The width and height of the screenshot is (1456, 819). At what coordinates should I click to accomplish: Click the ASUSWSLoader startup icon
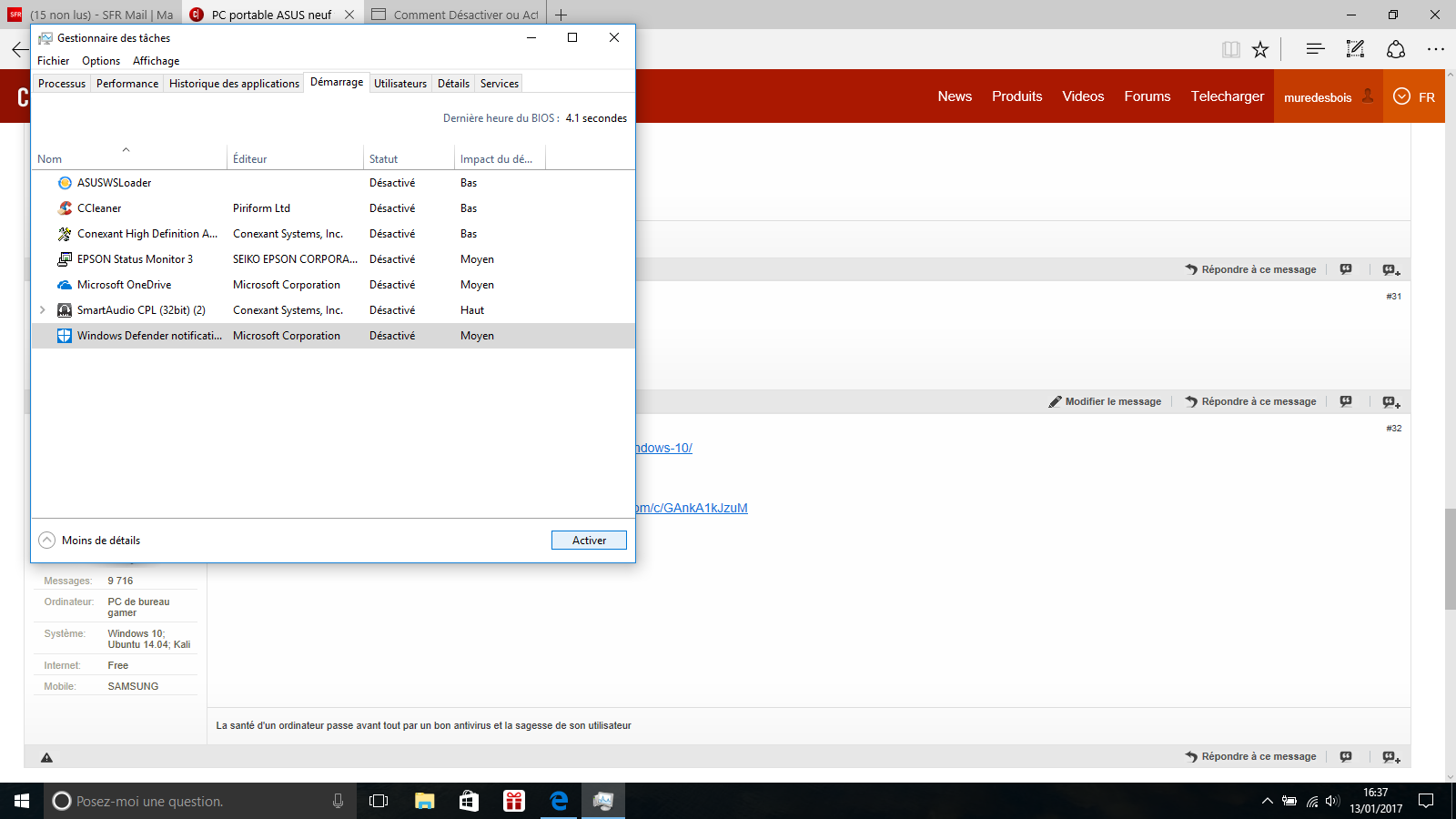pos(65,183)
